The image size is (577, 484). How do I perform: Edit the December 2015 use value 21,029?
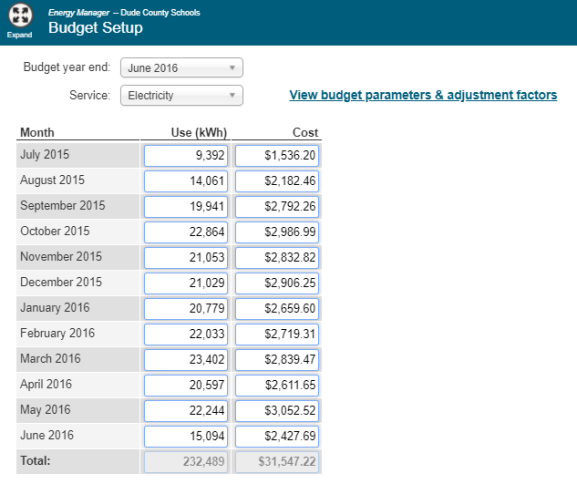pyautogui.click(x=186, y=283)
